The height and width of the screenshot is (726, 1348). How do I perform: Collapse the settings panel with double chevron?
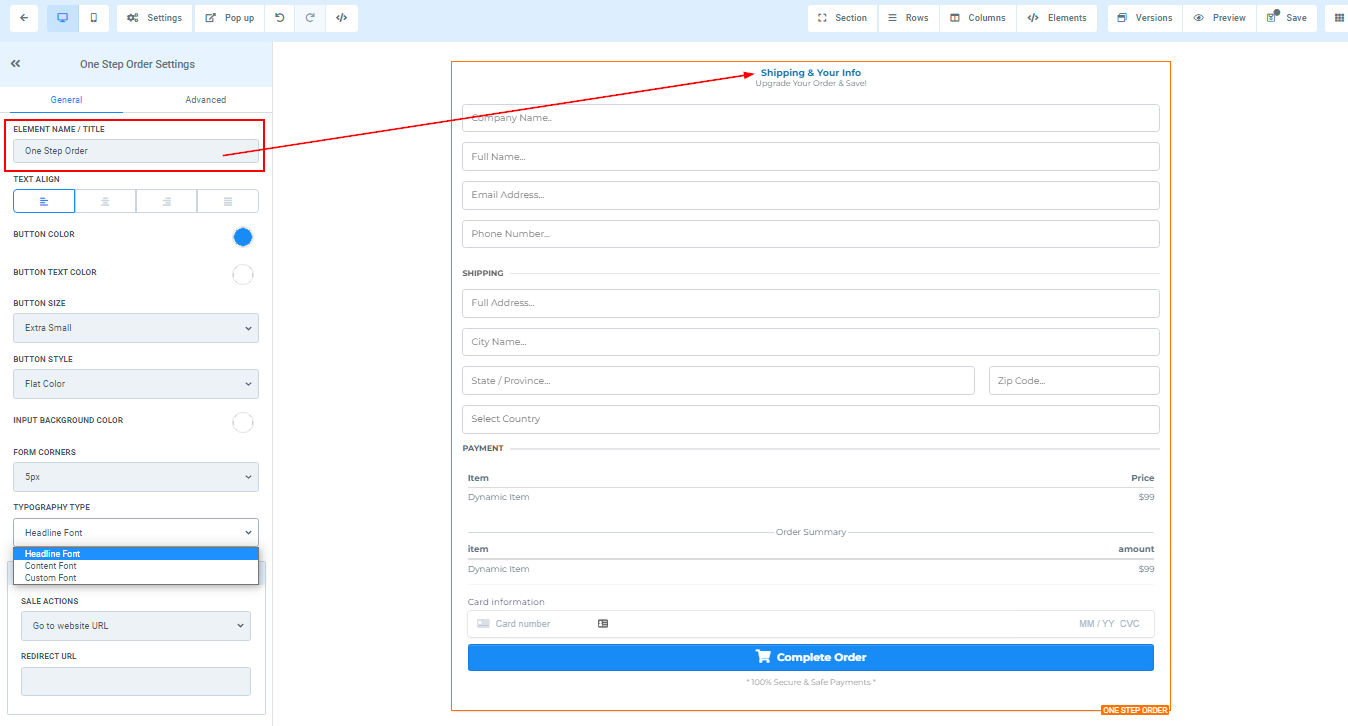tap(16, 64)
